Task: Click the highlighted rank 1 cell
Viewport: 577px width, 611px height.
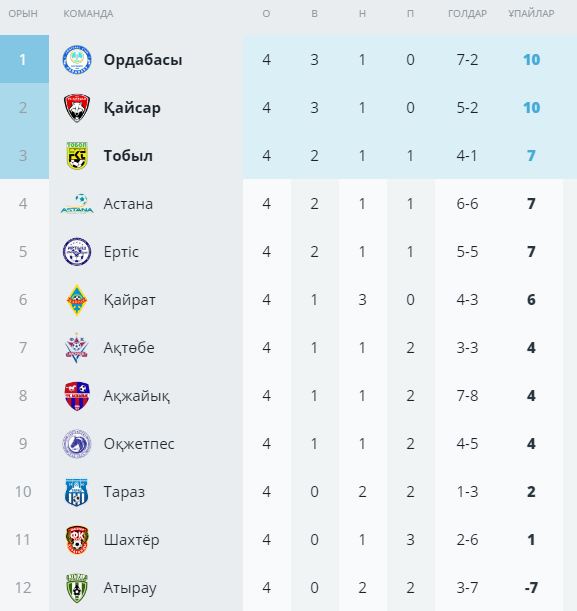Action: pyautogui.click(x=24, y=59)
